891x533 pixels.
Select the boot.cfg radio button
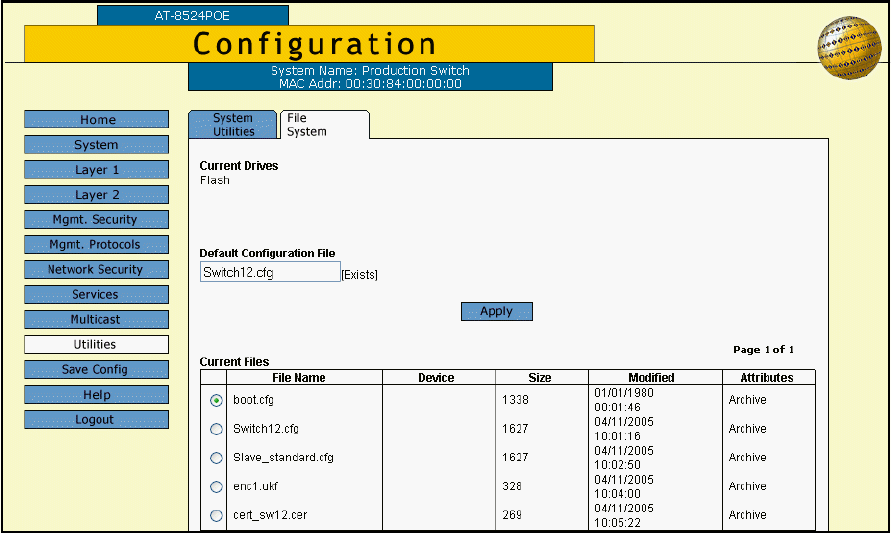pyautogui.click(x=216, y=400)
